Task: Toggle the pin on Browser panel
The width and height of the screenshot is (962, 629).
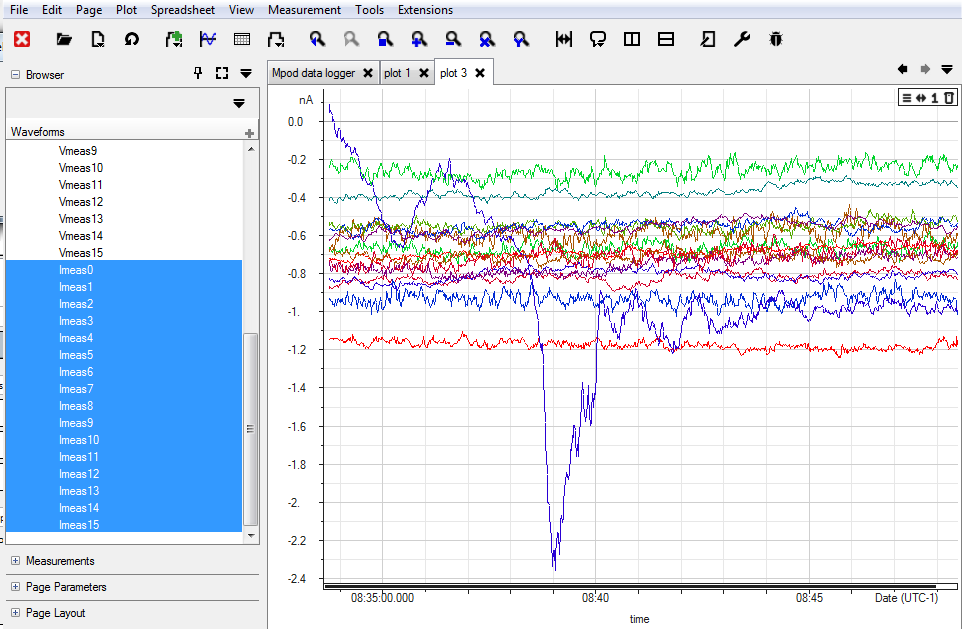Action: point(198,74)
